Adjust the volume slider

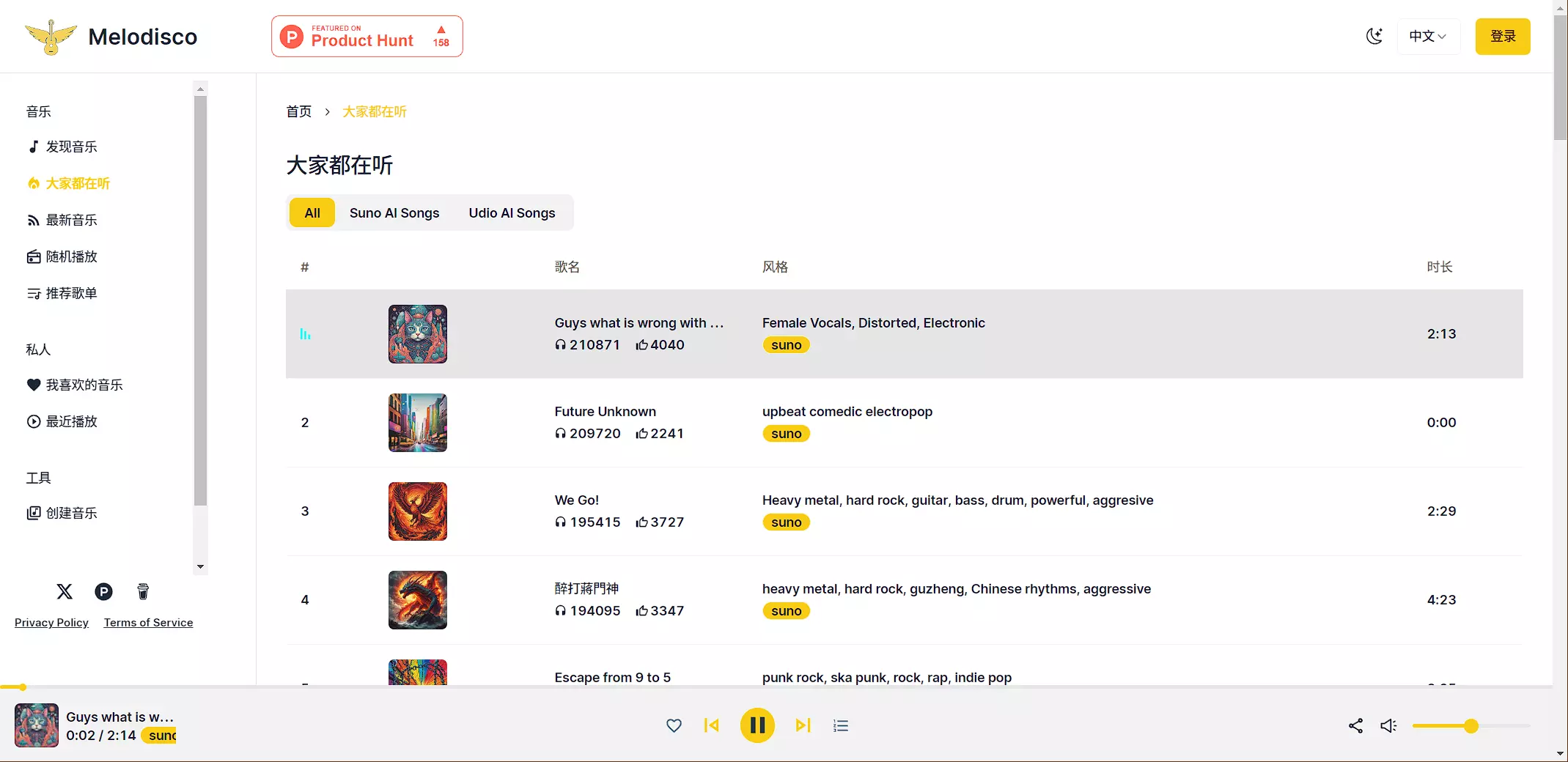click(x=1471, y=726)
